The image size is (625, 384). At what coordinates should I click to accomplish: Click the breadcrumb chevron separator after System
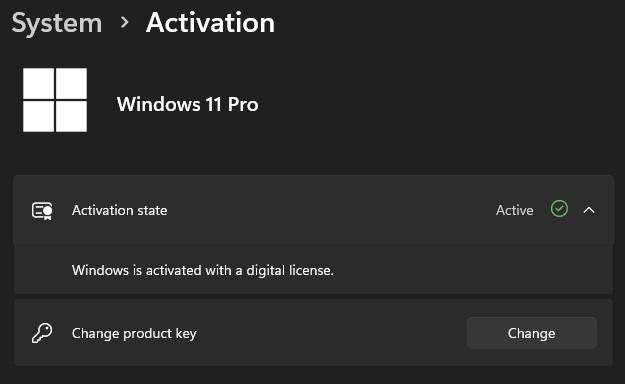(125, 22)
